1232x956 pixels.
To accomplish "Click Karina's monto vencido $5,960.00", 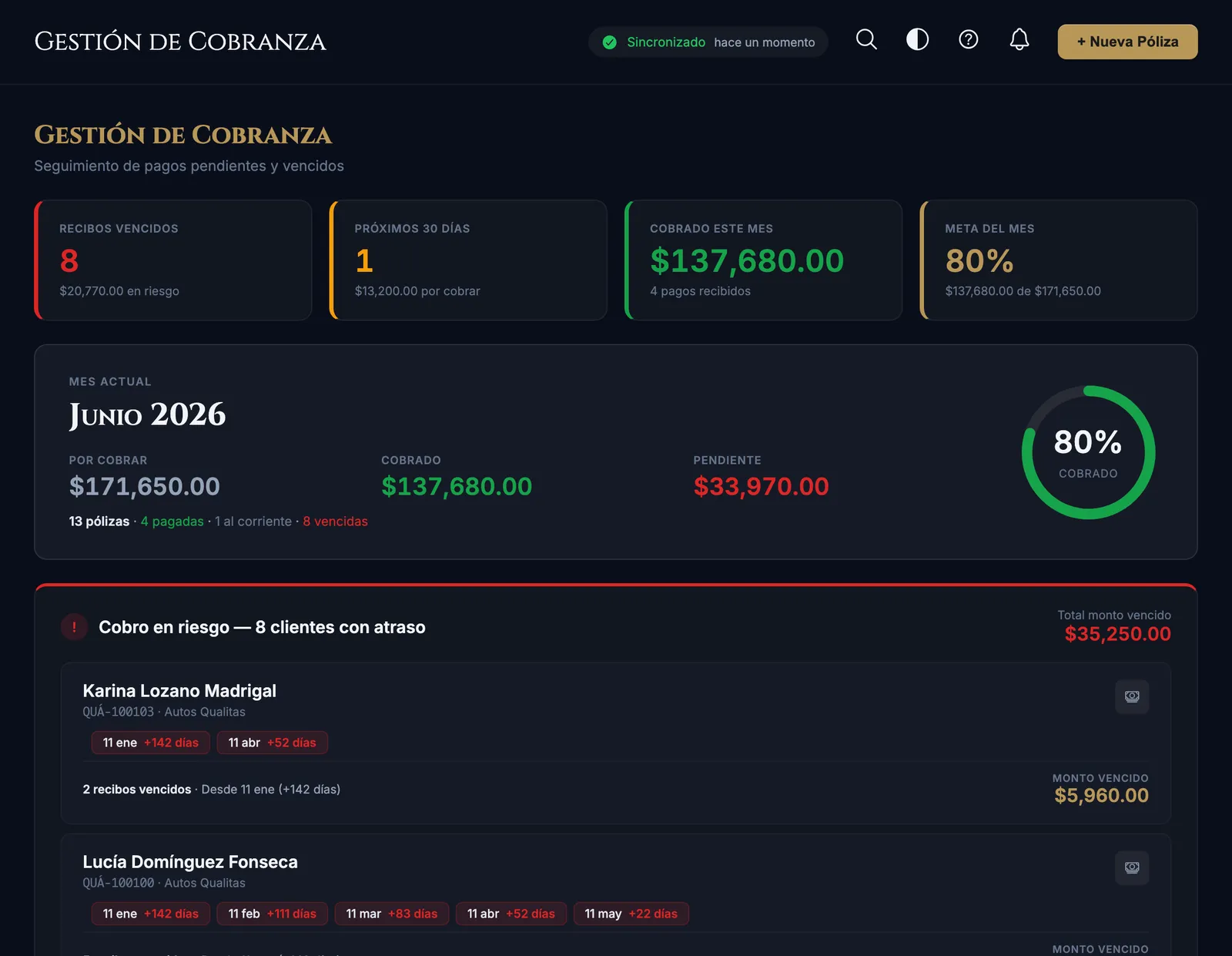I will 1101,796.
